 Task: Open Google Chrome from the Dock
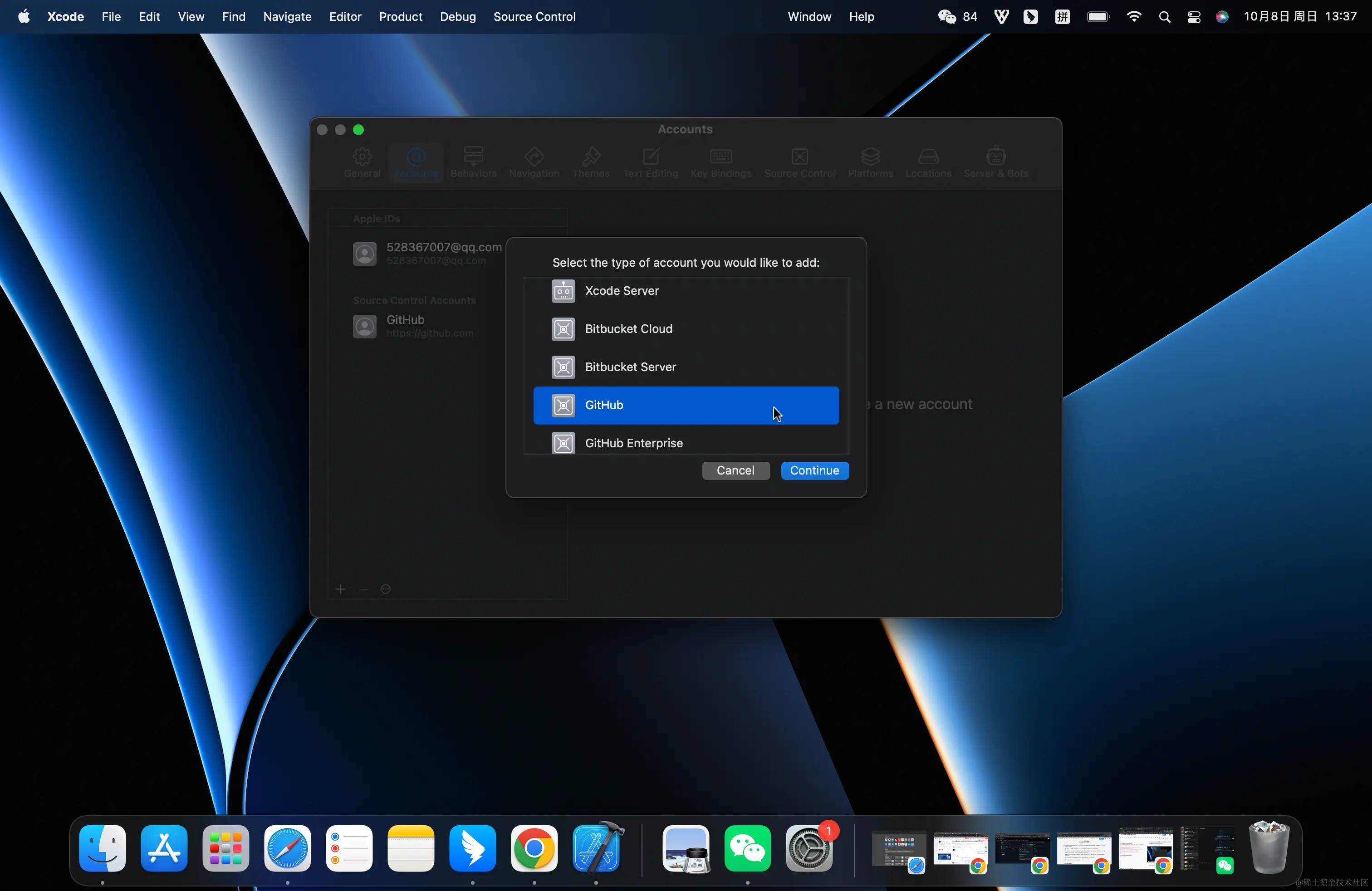[x=534, y=848]
